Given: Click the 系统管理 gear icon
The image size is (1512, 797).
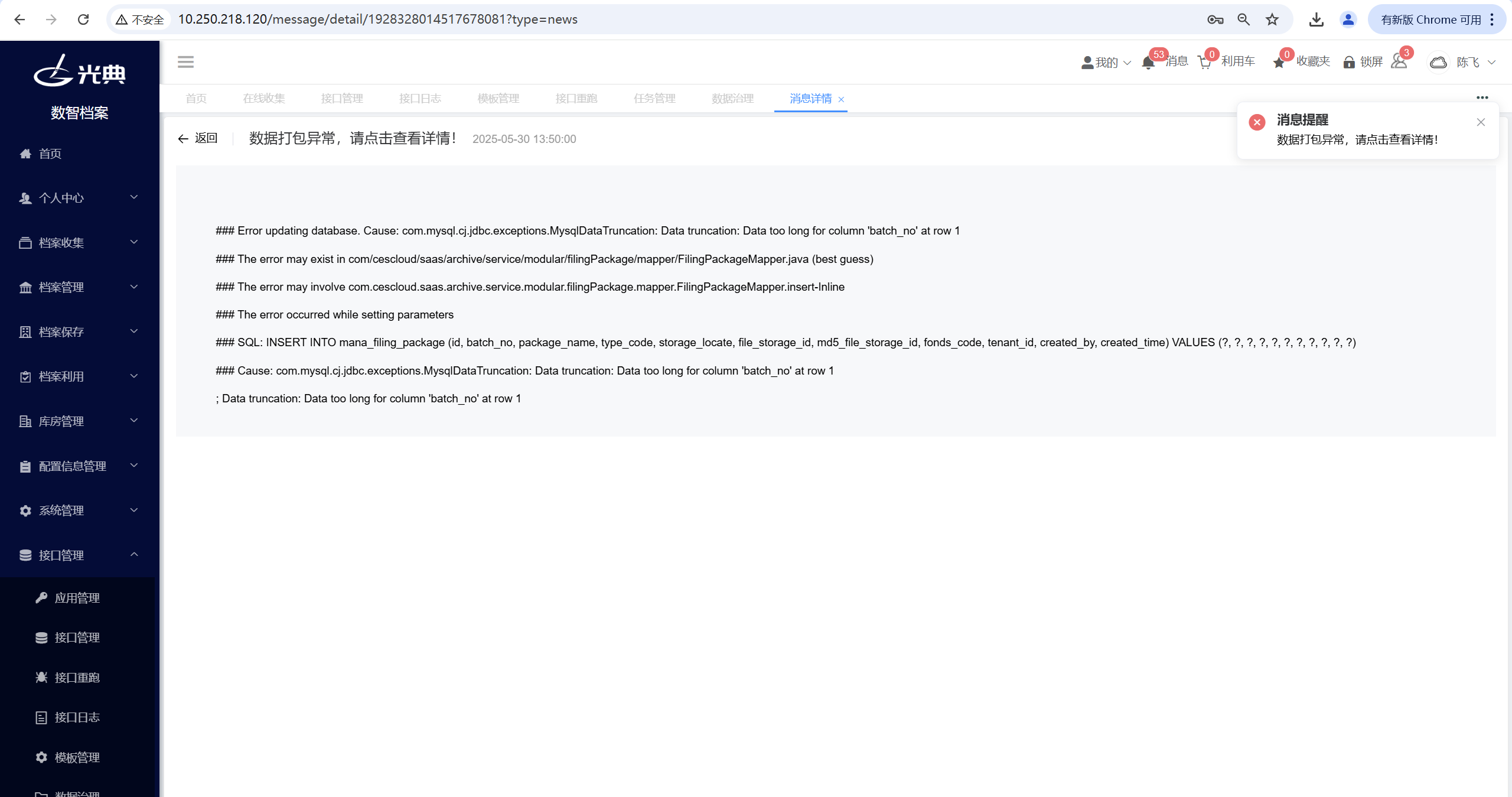Looking at the screenshot, I should [x=25, y=510].
